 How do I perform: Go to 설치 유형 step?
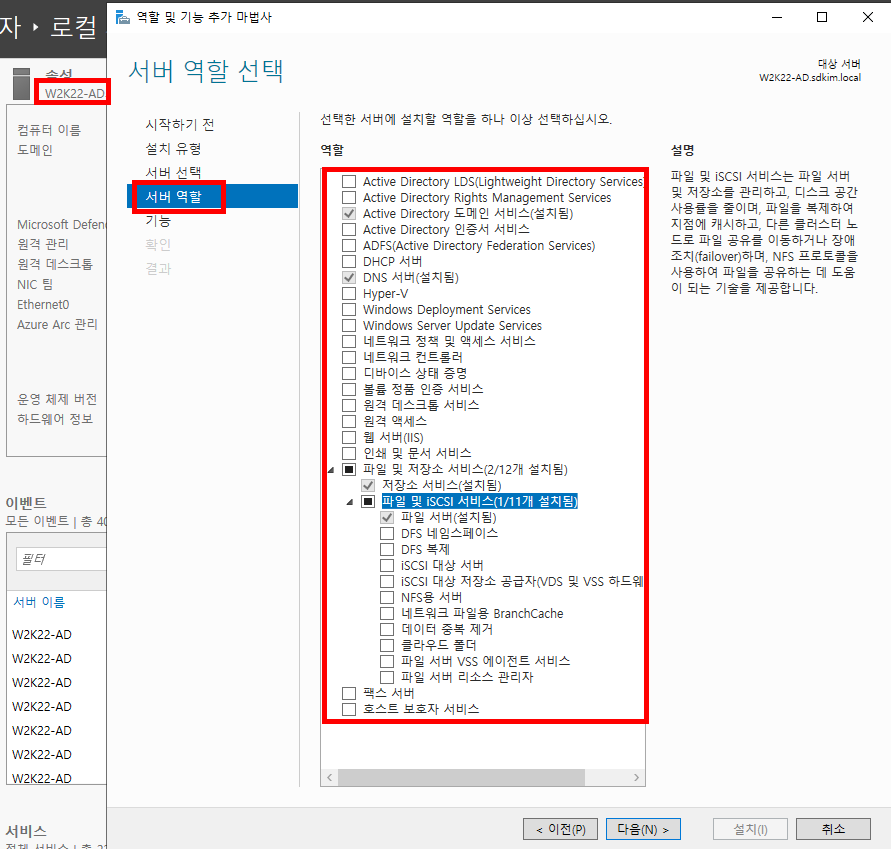[x=173, y=149]
